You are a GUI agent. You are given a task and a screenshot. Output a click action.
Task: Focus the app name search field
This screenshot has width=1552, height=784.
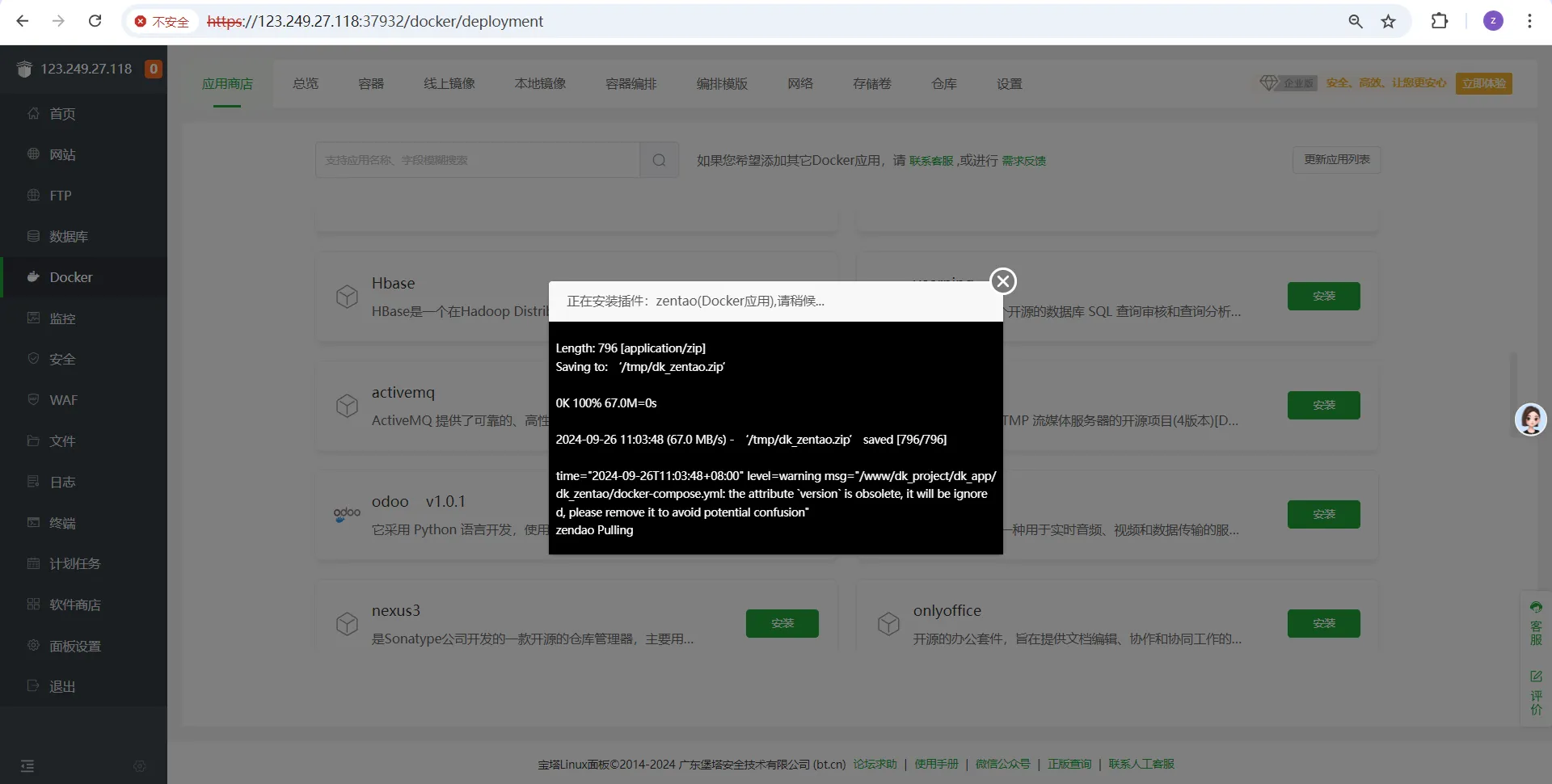(478, 160)
